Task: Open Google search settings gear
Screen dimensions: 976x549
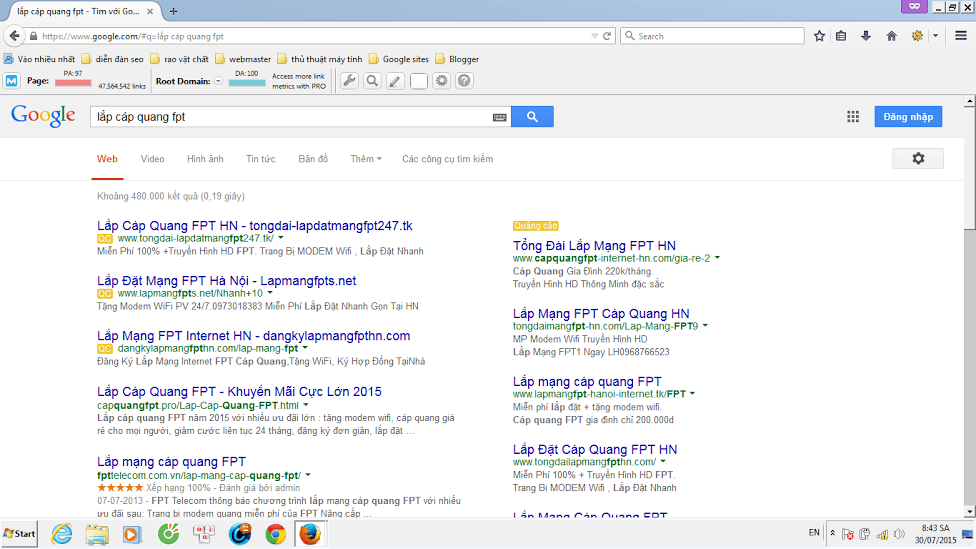Action: click(918, 159)
